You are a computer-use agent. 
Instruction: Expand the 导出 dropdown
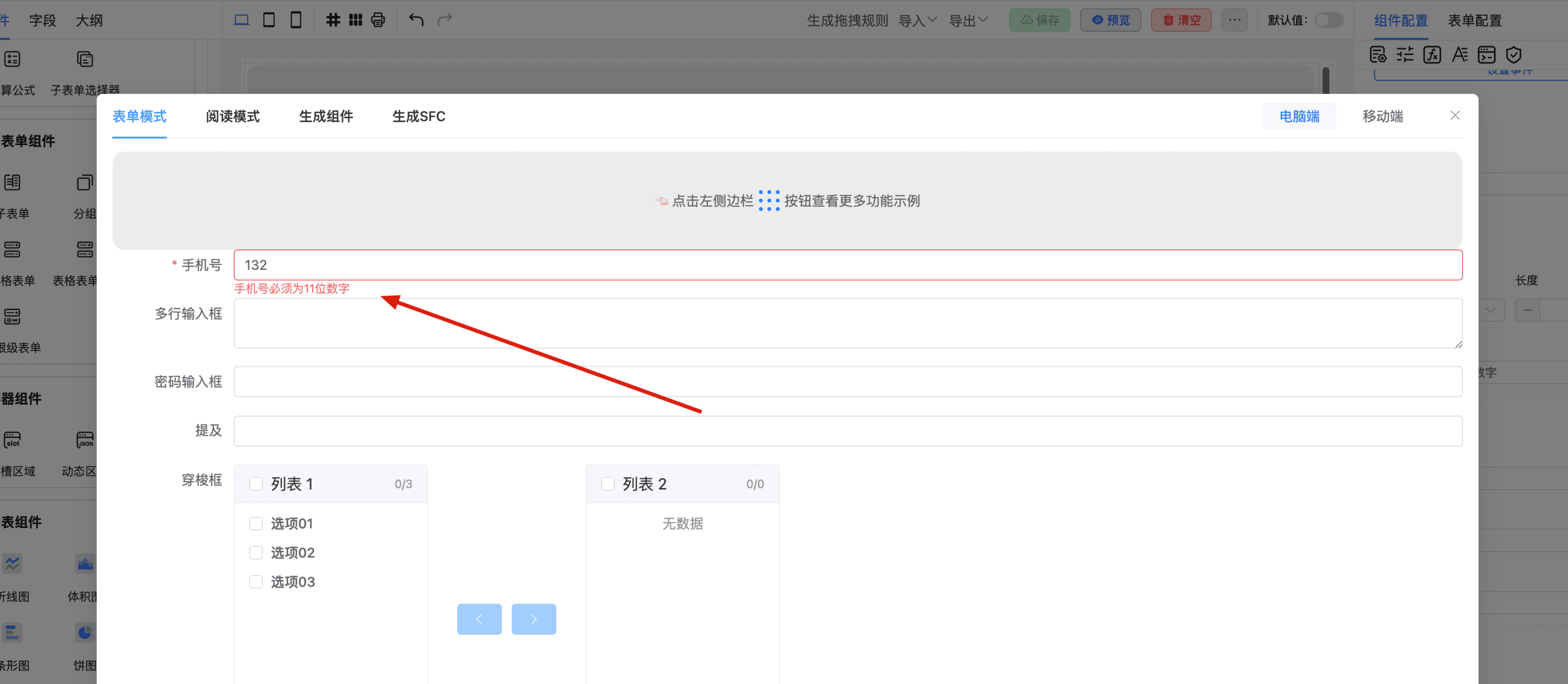pyautogui.click(x=968, y=21)
